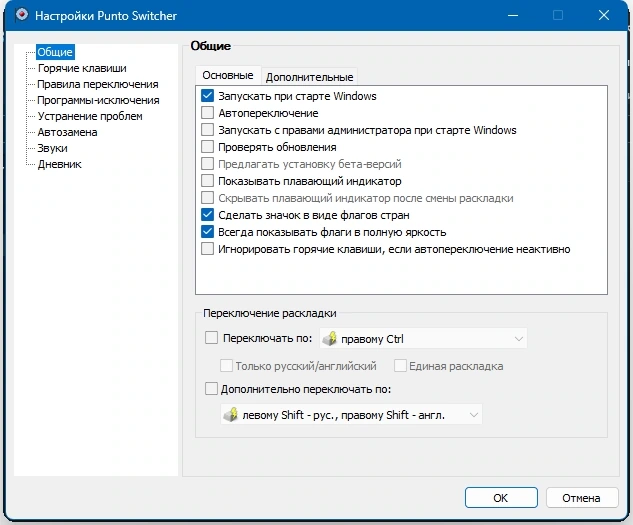633x525 pixels.
Task: Click keyboard icon in 'левому Shift' dropdown
Action: 231,414
